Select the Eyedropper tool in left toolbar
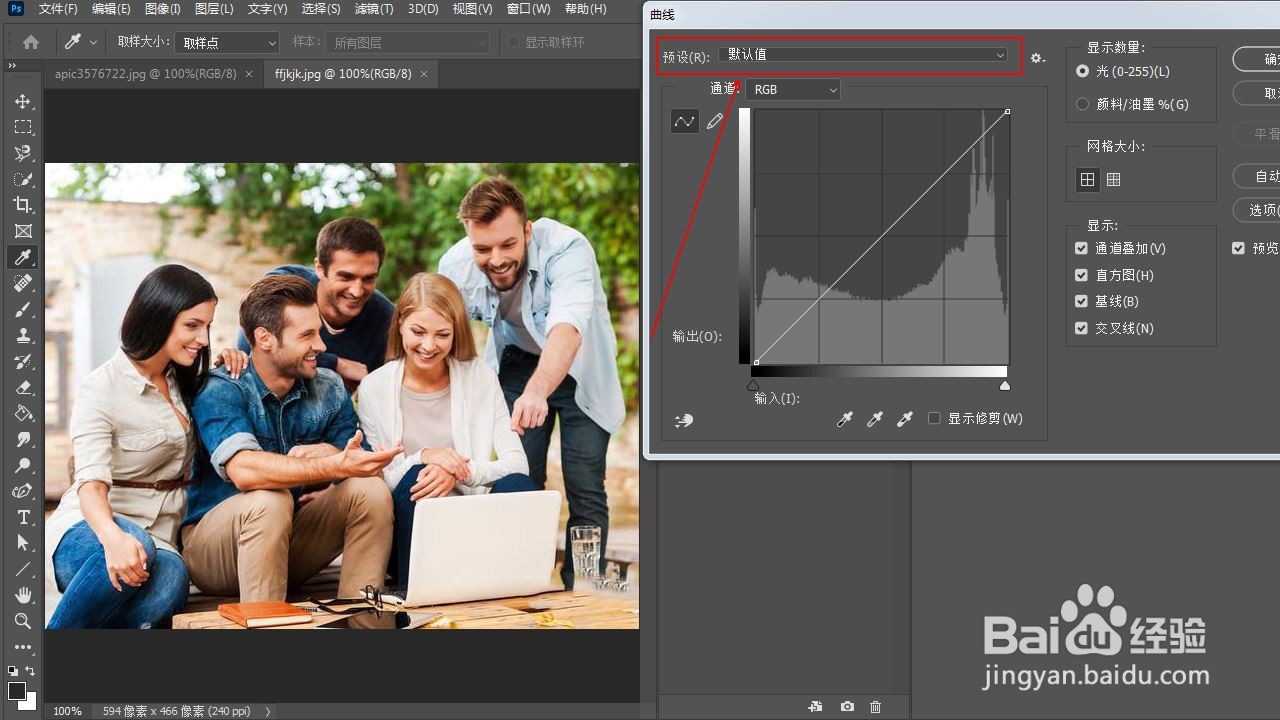Image resolution: width=1280 pixels, height=720 pixels. 22,257
